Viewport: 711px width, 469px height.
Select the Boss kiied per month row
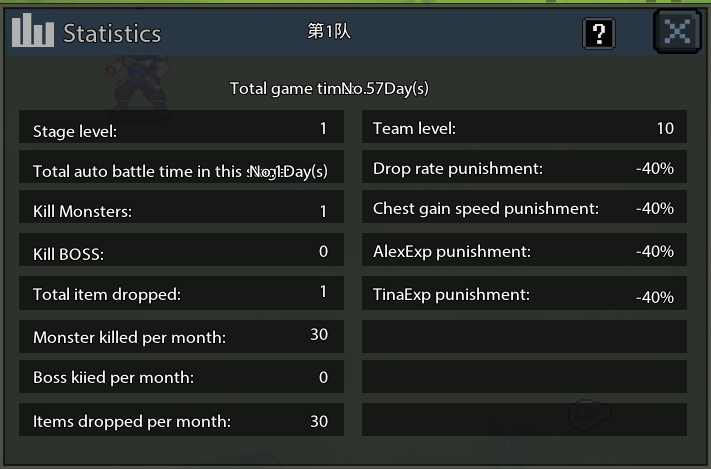(x=181, y=378)
